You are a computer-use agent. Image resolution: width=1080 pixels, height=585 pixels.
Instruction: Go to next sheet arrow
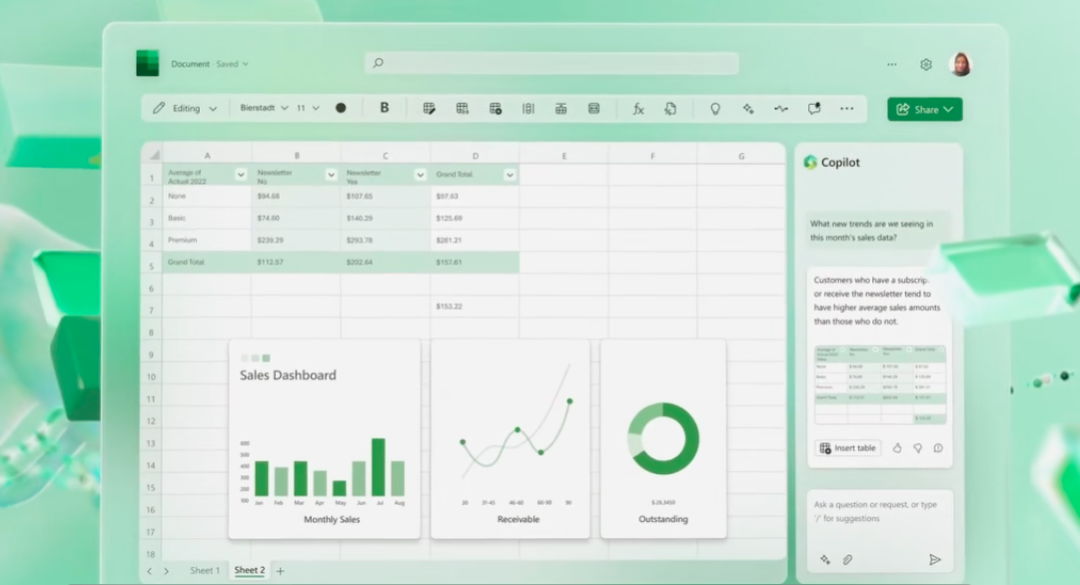166,571
